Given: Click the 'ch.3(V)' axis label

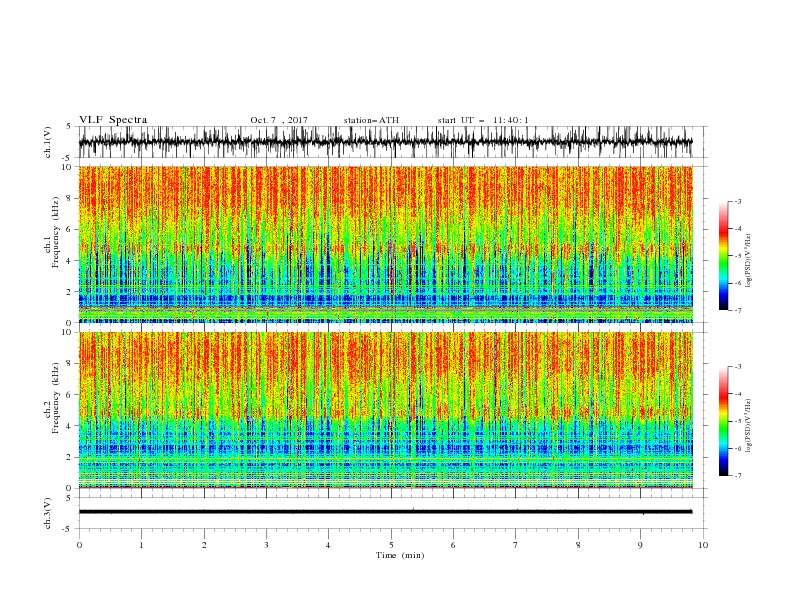Looking at the screenshot, I should pos(48,513).
